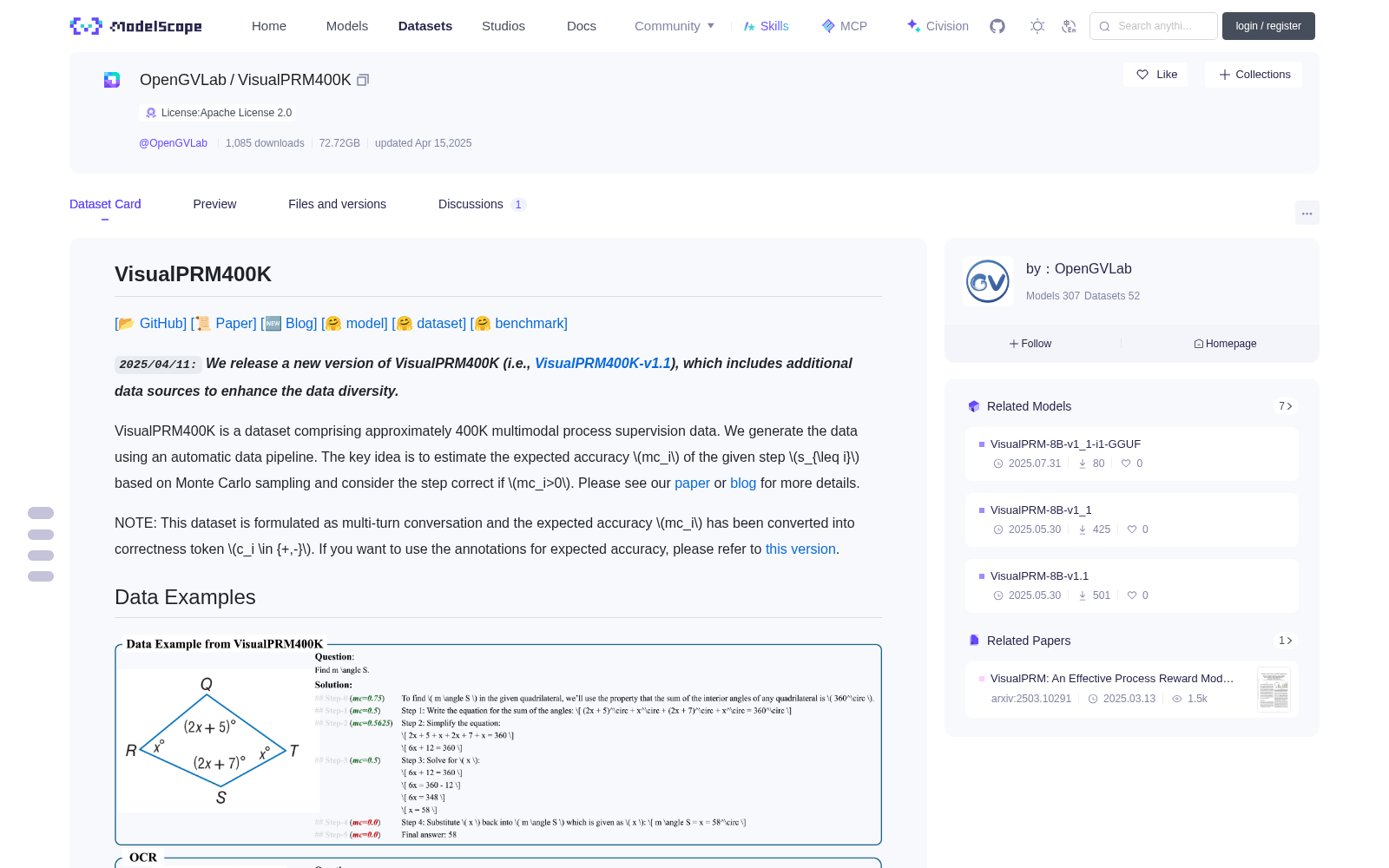Expand the Related Models list chevron

pyautogui.click(x=1286, y=406)
